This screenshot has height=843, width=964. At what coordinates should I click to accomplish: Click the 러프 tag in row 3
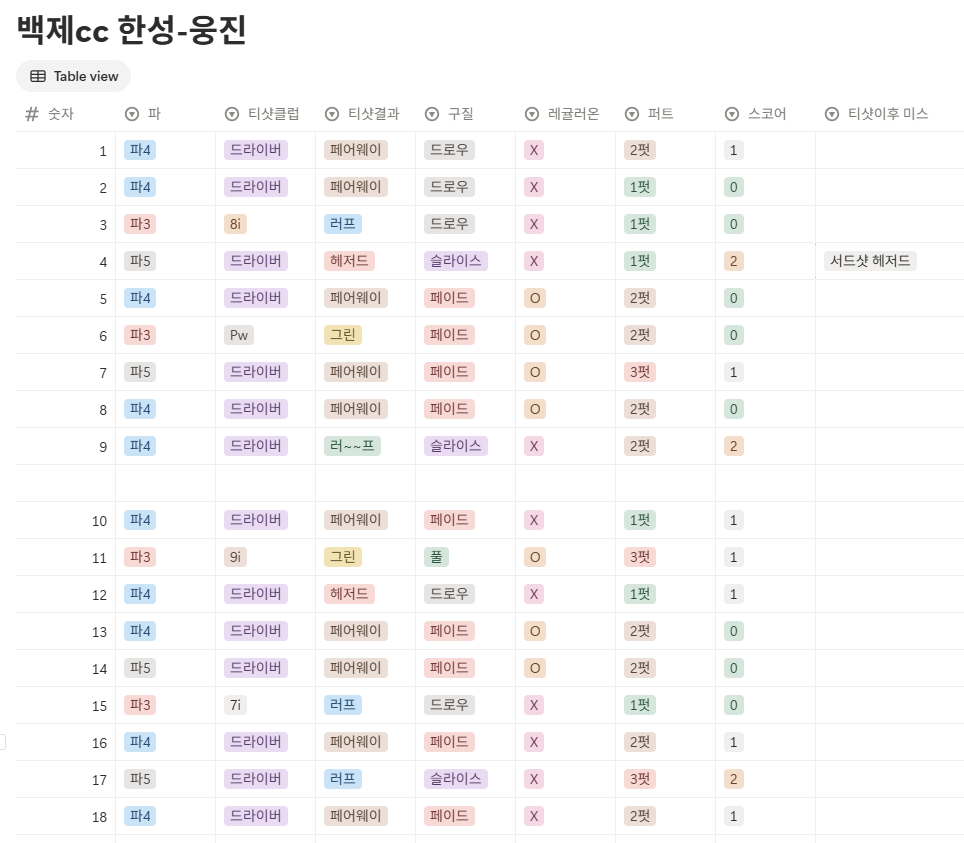click(343, 224)
